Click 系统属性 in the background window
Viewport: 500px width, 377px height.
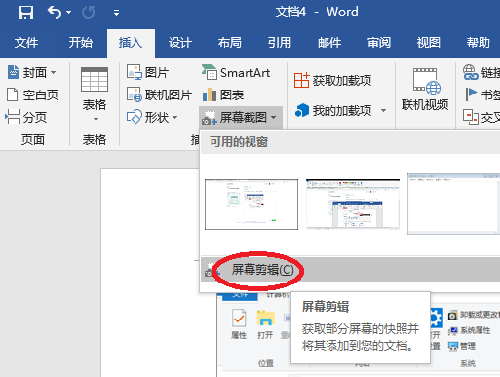(x=469, y=330)
